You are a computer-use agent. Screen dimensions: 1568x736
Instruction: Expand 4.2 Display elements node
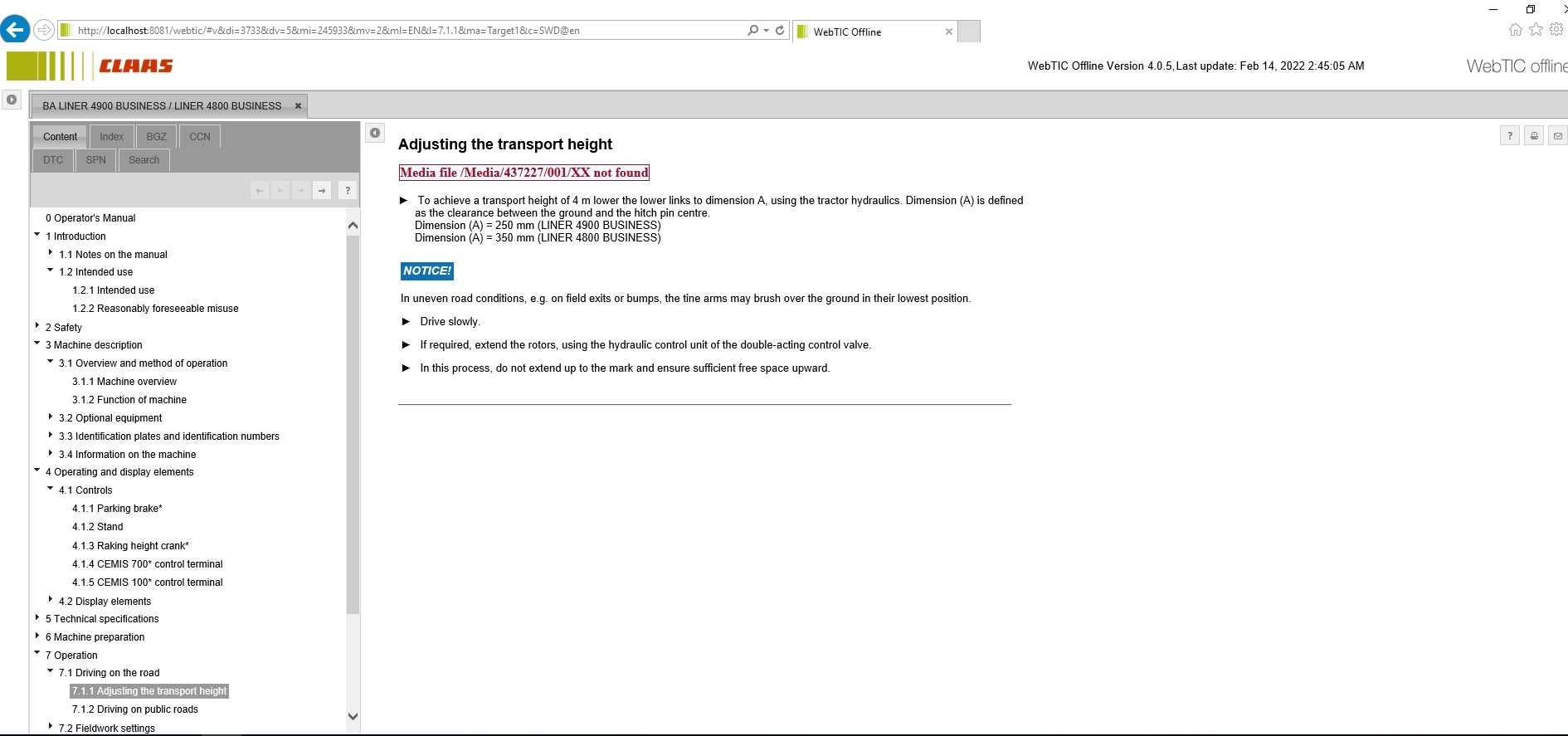[x=51, y=600]
